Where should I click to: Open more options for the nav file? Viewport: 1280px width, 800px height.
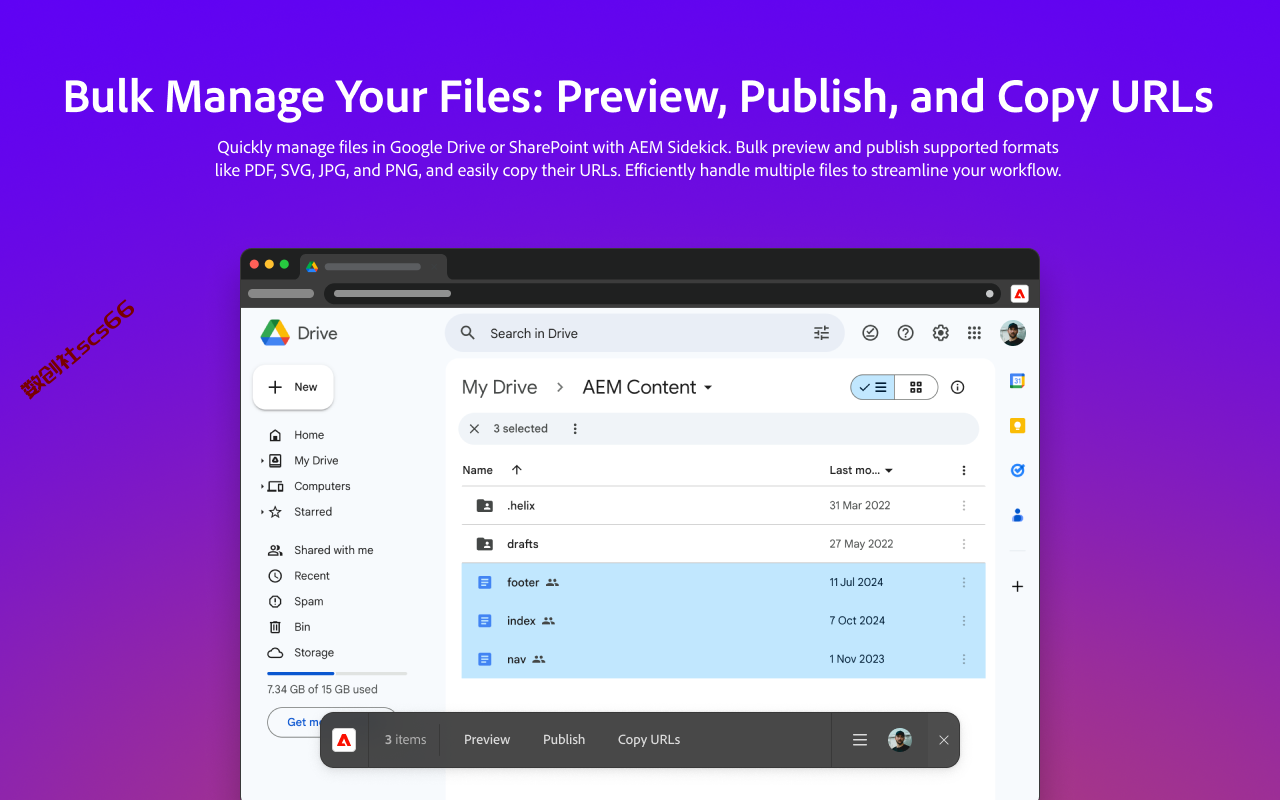(x=964, y=659)
